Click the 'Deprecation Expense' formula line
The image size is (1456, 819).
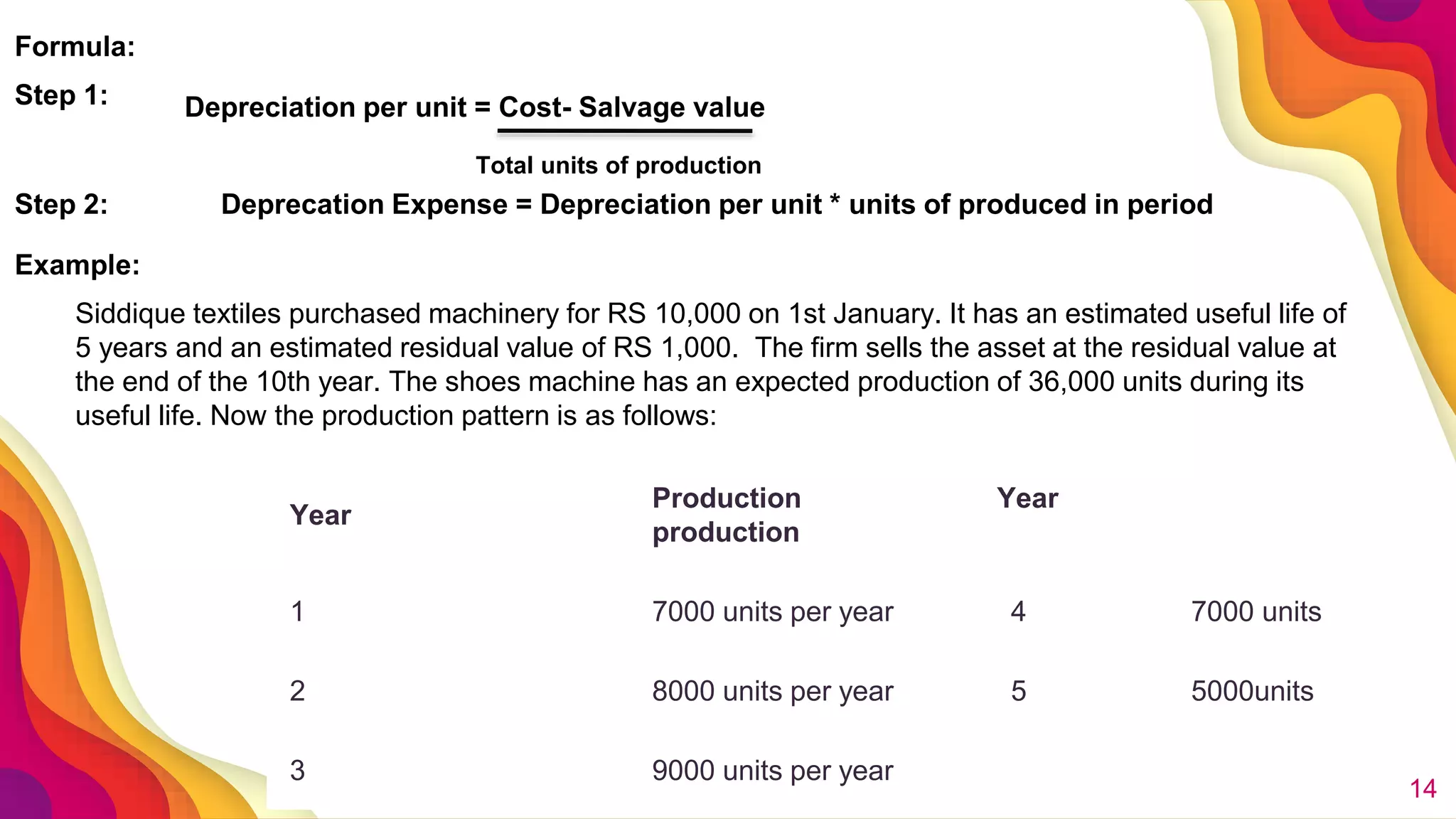[717, 205]
